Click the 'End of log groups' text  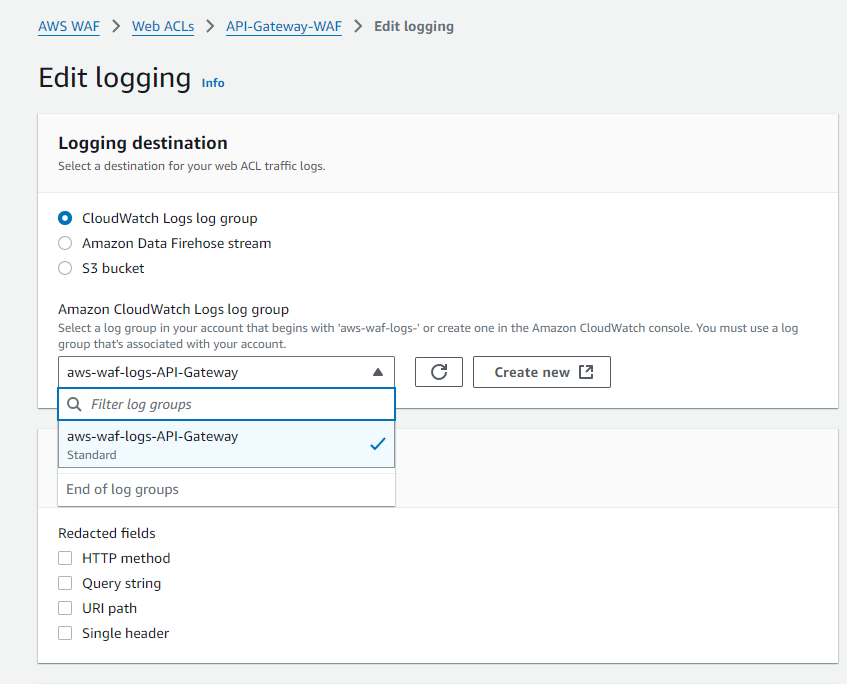pos(123,489)
